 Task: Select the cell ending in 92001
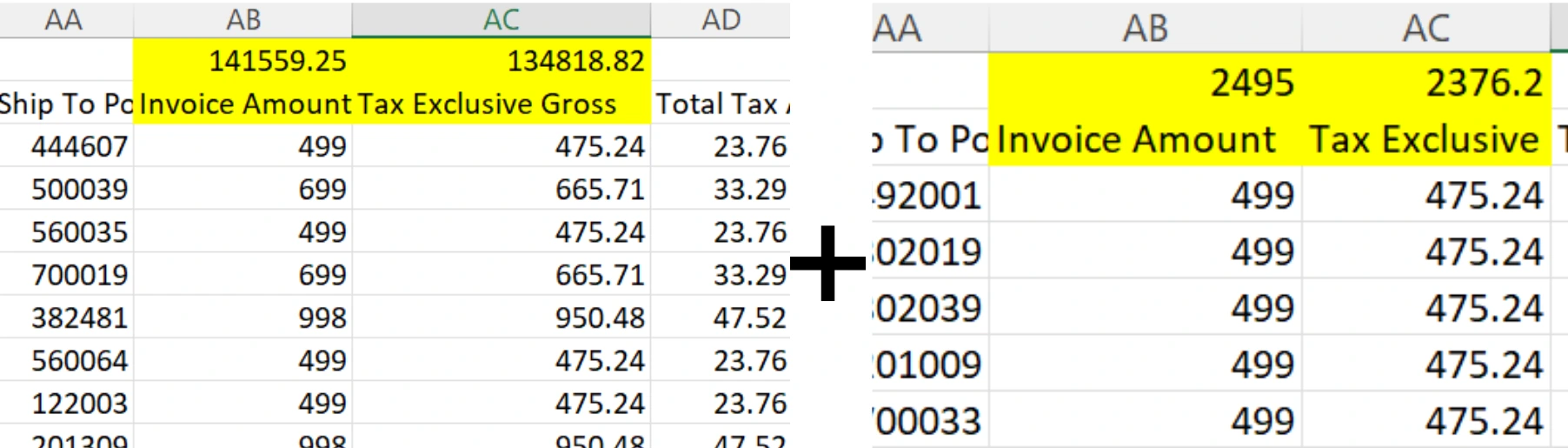pyautogui.click(x=929, y=196)
